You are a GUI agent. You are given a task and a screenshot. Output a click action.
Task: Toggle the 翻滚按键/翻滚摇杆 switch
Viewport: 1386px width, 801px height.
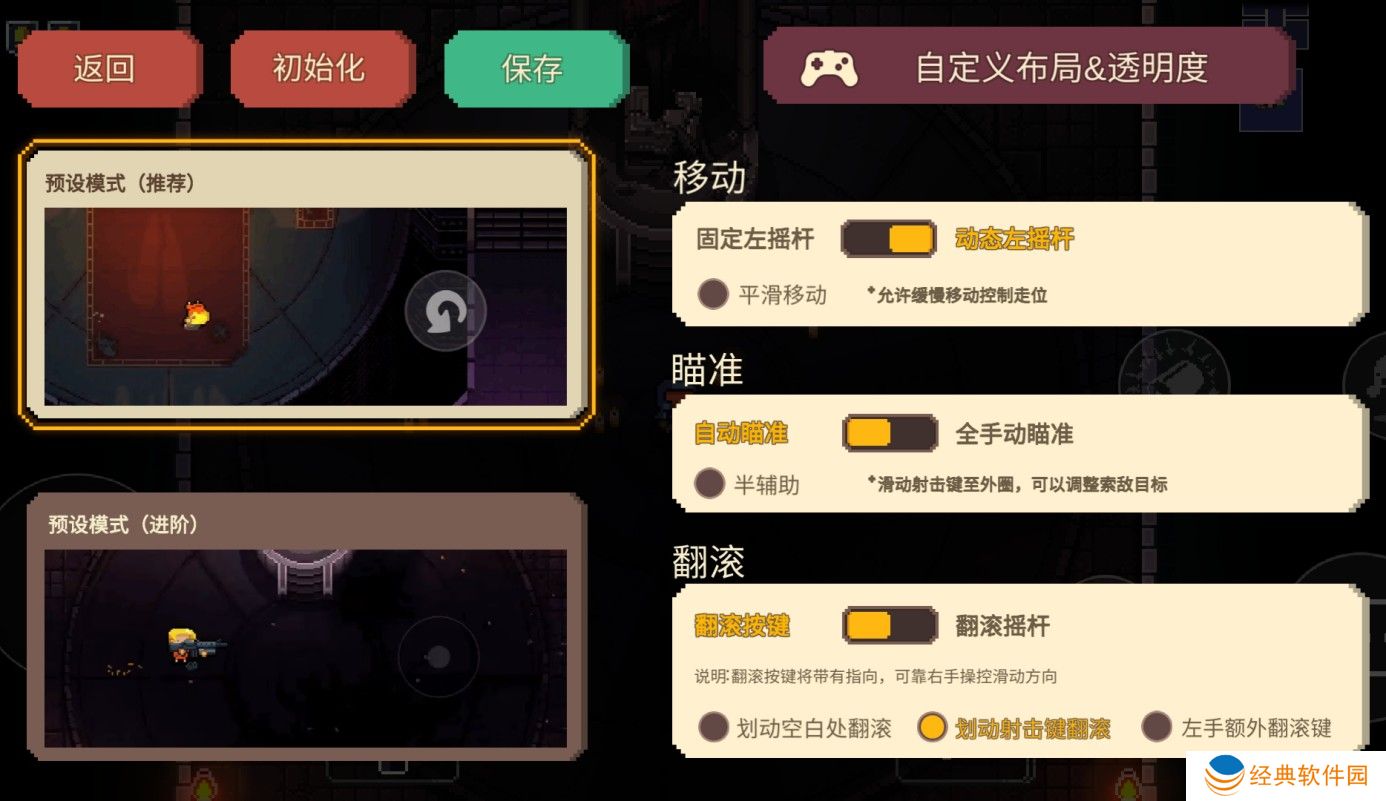[x=890, y=626]
